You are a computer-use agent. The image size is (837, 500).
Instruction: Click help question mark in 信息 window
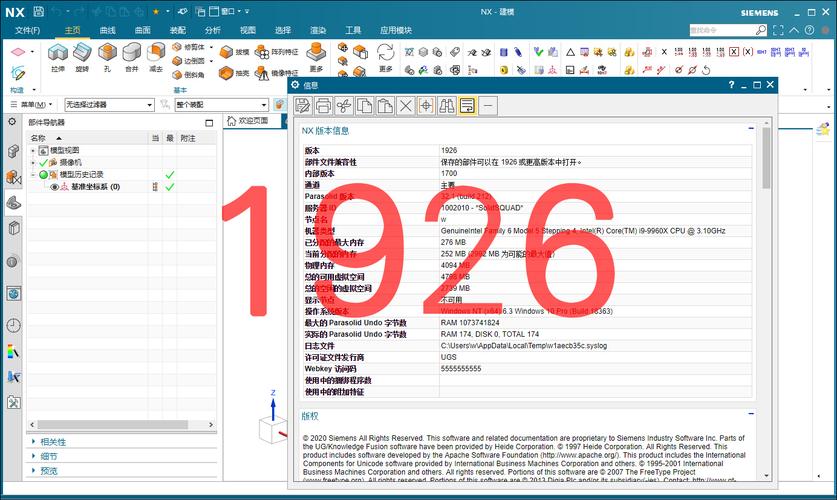point(731,85)
